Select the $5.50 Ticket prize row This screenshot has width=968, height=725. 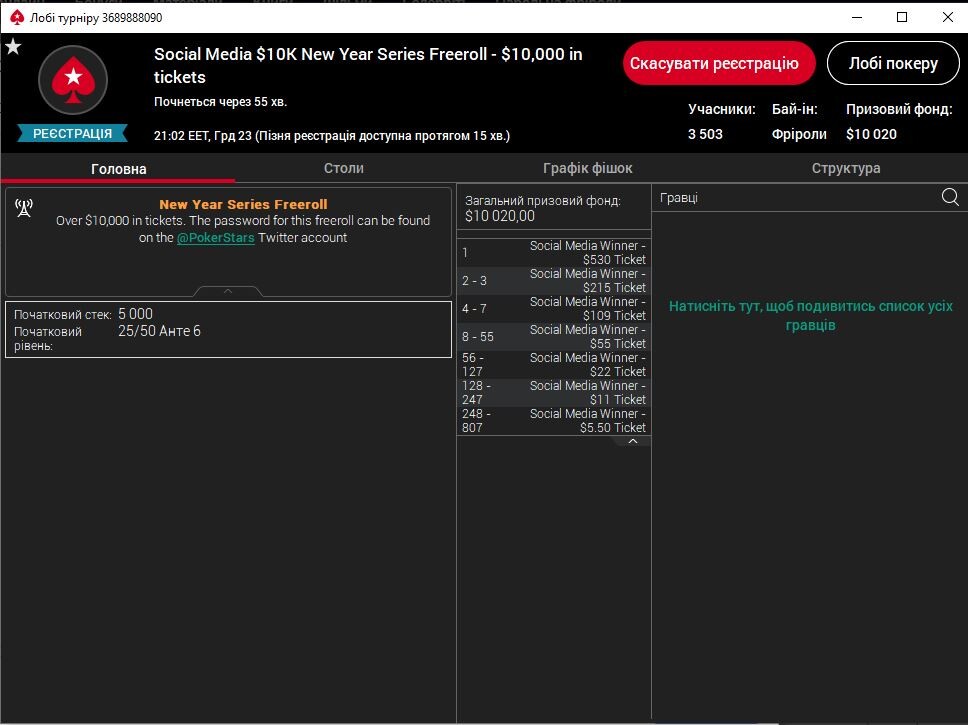click(x=554, y=421)
